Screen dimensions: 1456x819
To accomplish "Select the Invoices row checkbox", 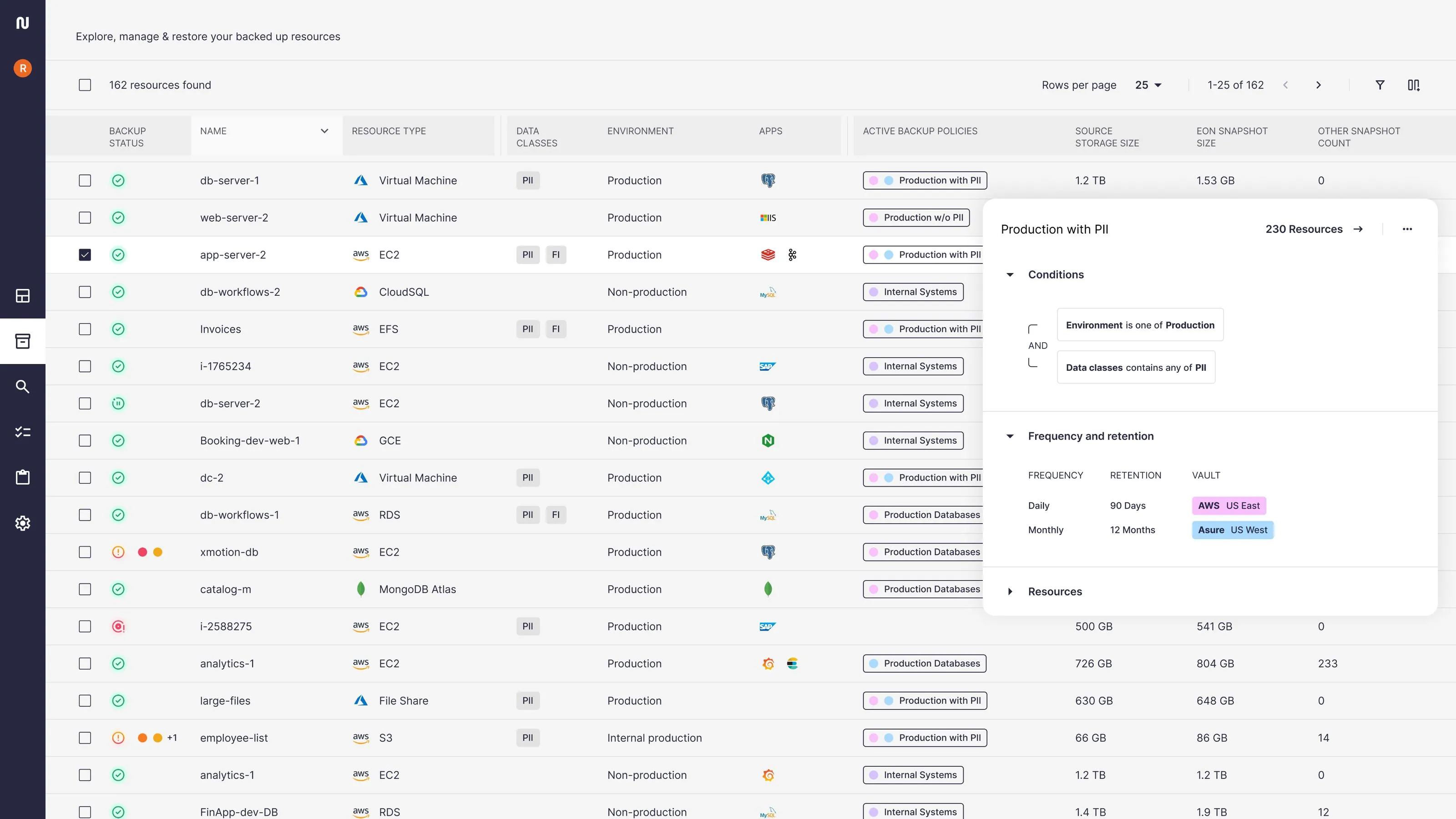I will (x=85, y=329).
